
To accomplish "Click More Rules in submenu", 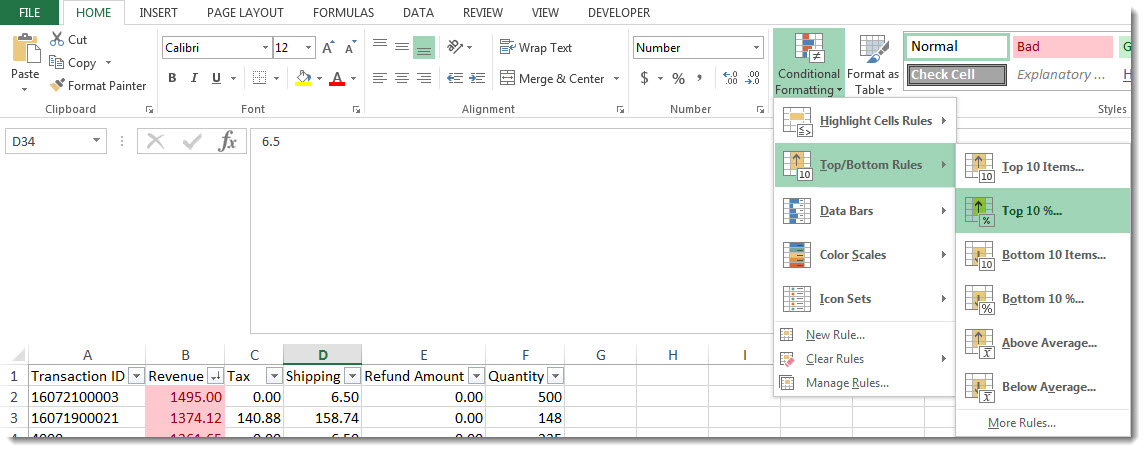I will (x=1042, y=423).
